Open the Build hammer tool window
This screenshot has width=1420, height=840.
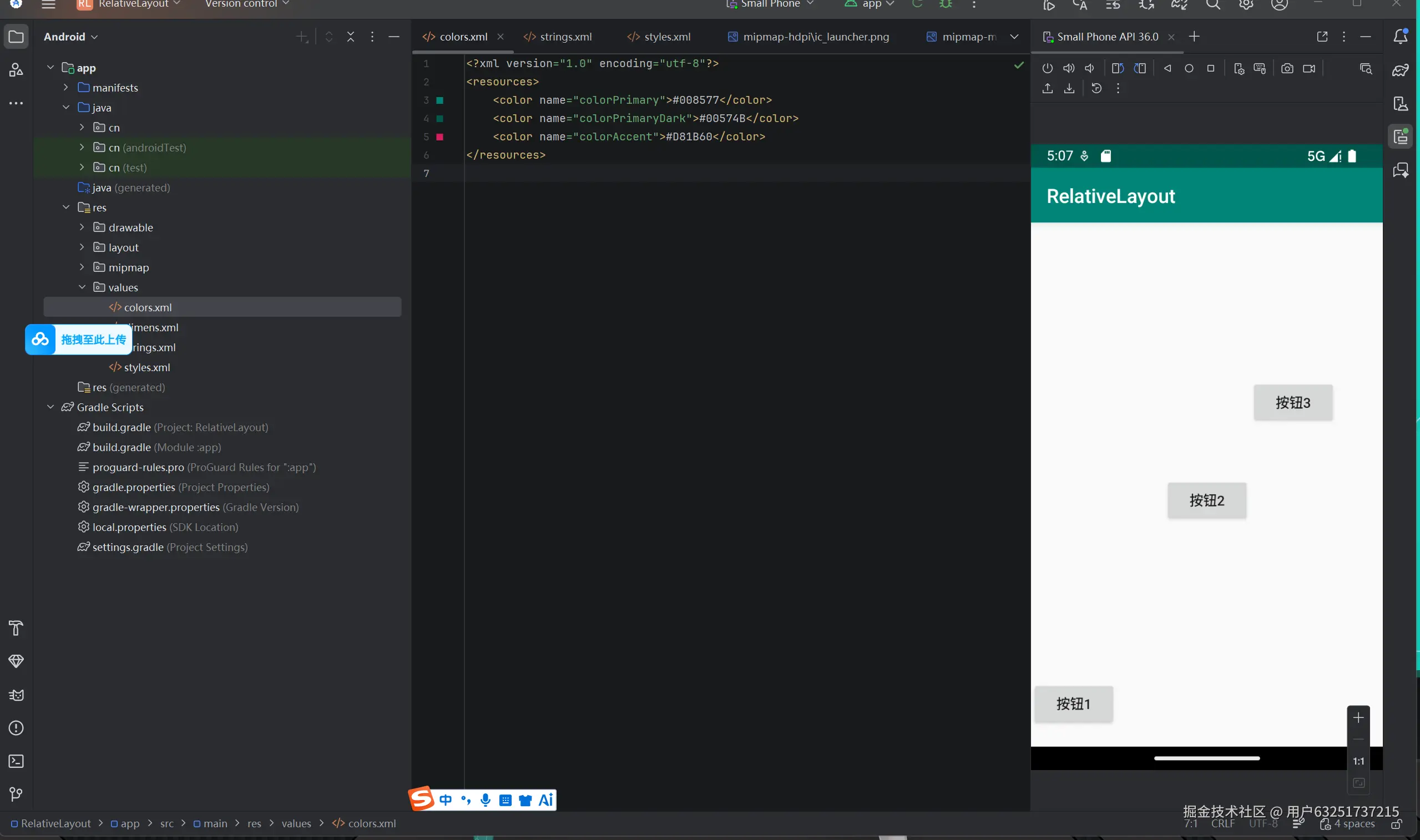click(16, 628)
